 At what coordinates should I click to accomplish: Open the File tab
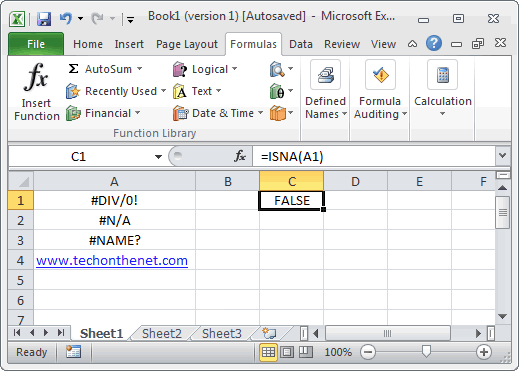pos(36,44)
